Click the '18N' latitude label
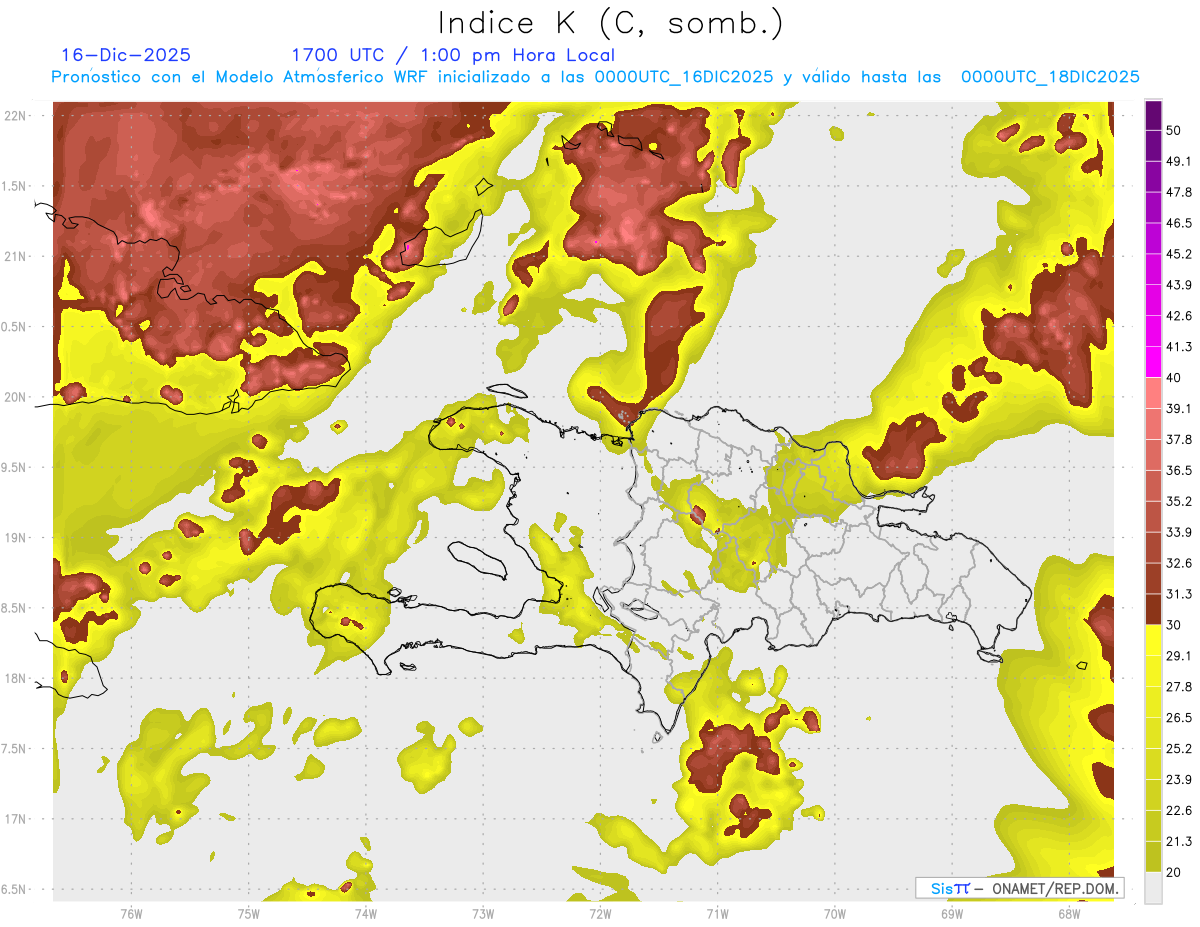Viewport: 1200px width, 927px height. [x=16, y=678]
